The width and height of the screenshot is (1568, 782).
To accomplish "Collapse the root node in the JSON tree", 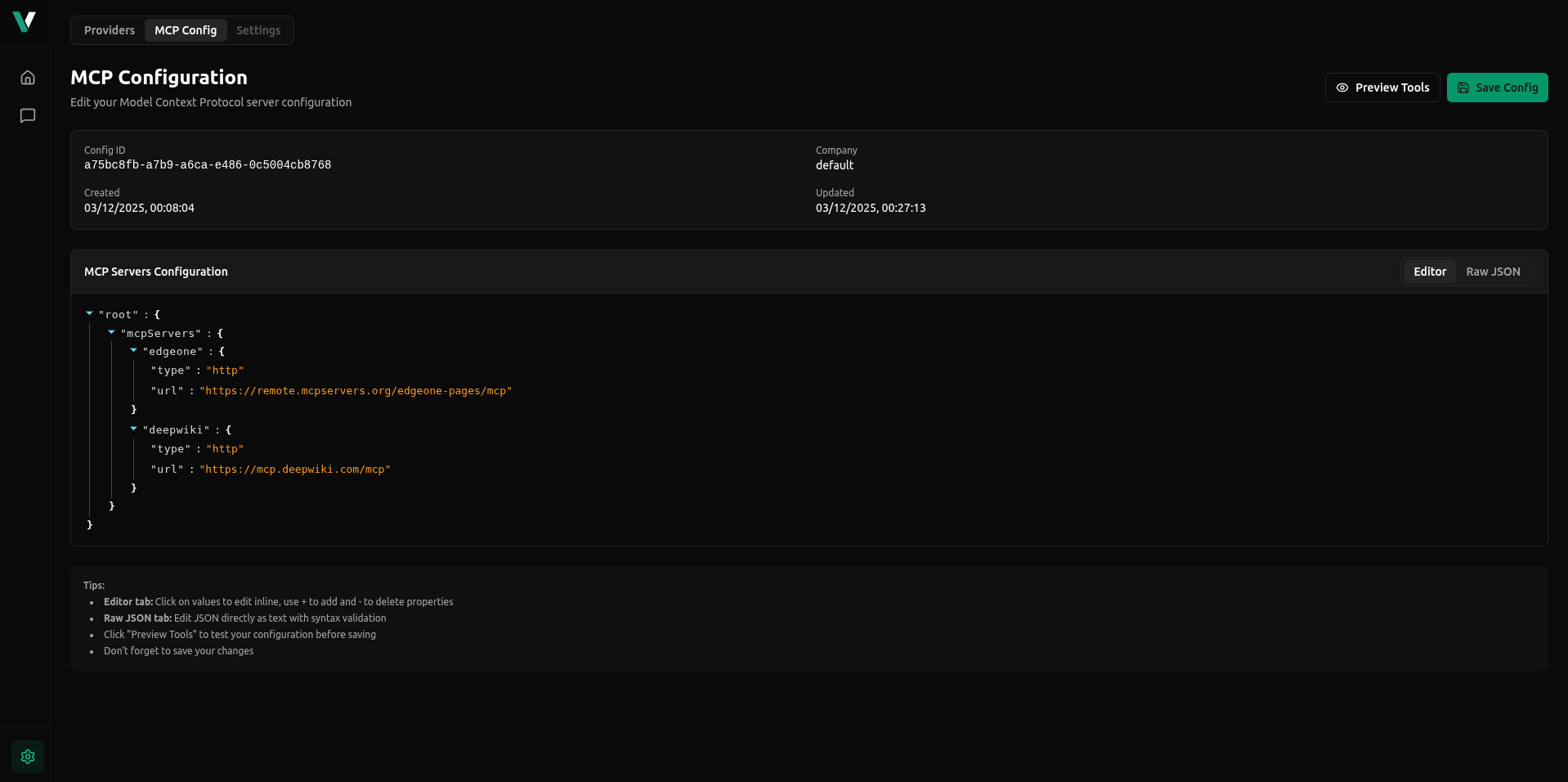I will tap(89, 312).
